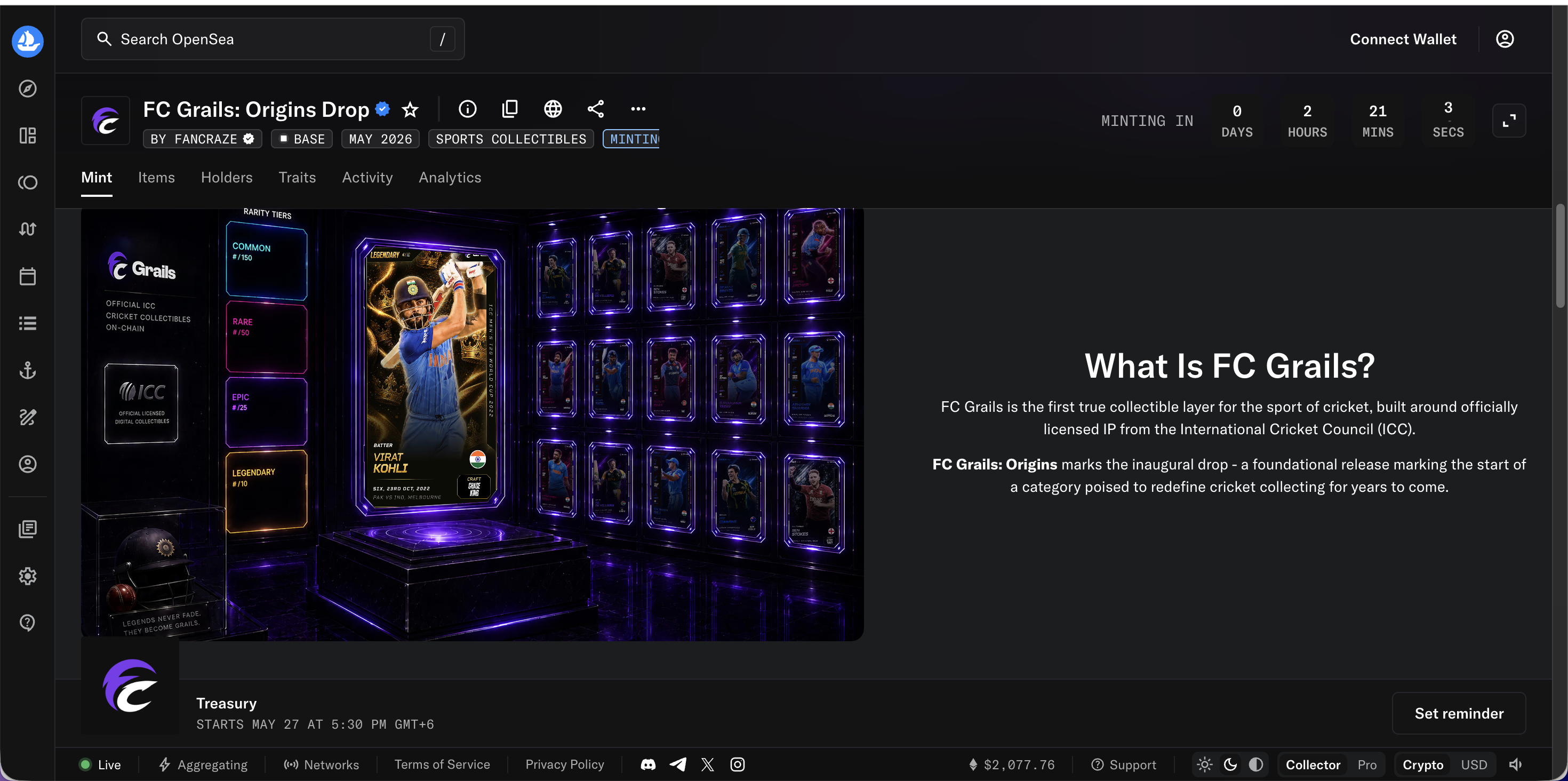Open the account avatar menu

[1505, 39]
